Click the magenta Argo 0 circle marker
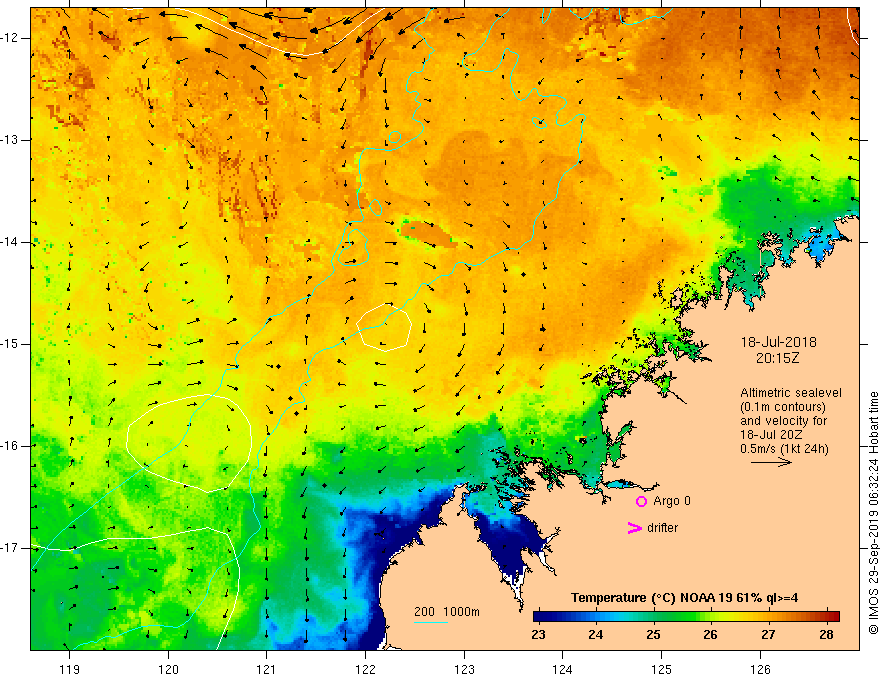The width and height of the screenshot is (880, 680). 641,501
